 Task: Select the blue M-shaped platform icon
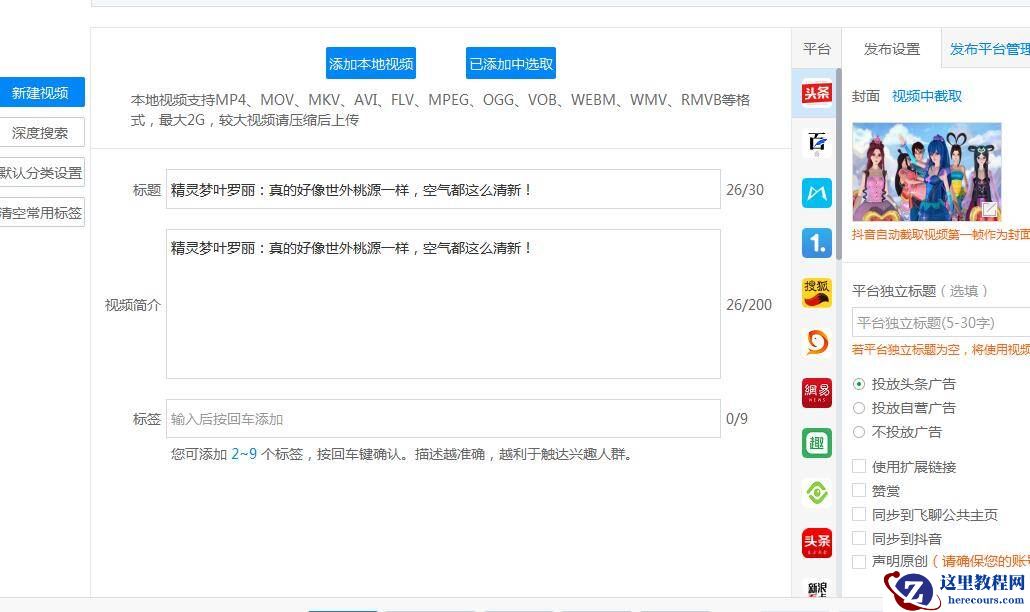click(x=816, y=193)
